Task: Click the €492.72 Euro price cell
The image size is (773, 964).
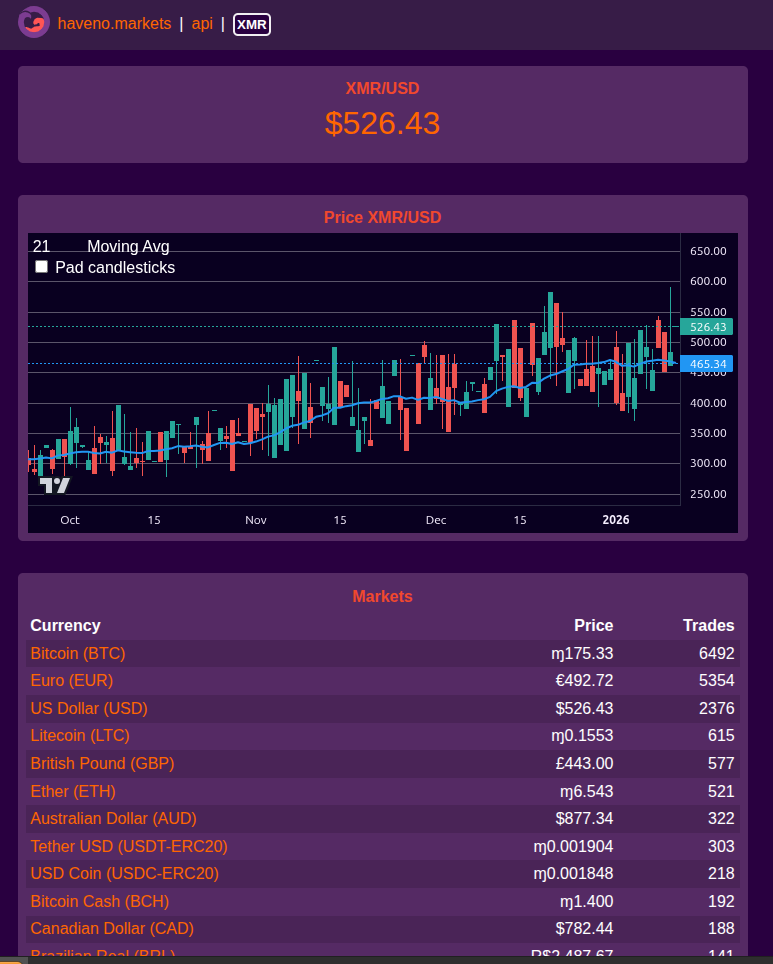Action: tap(584, 681)
